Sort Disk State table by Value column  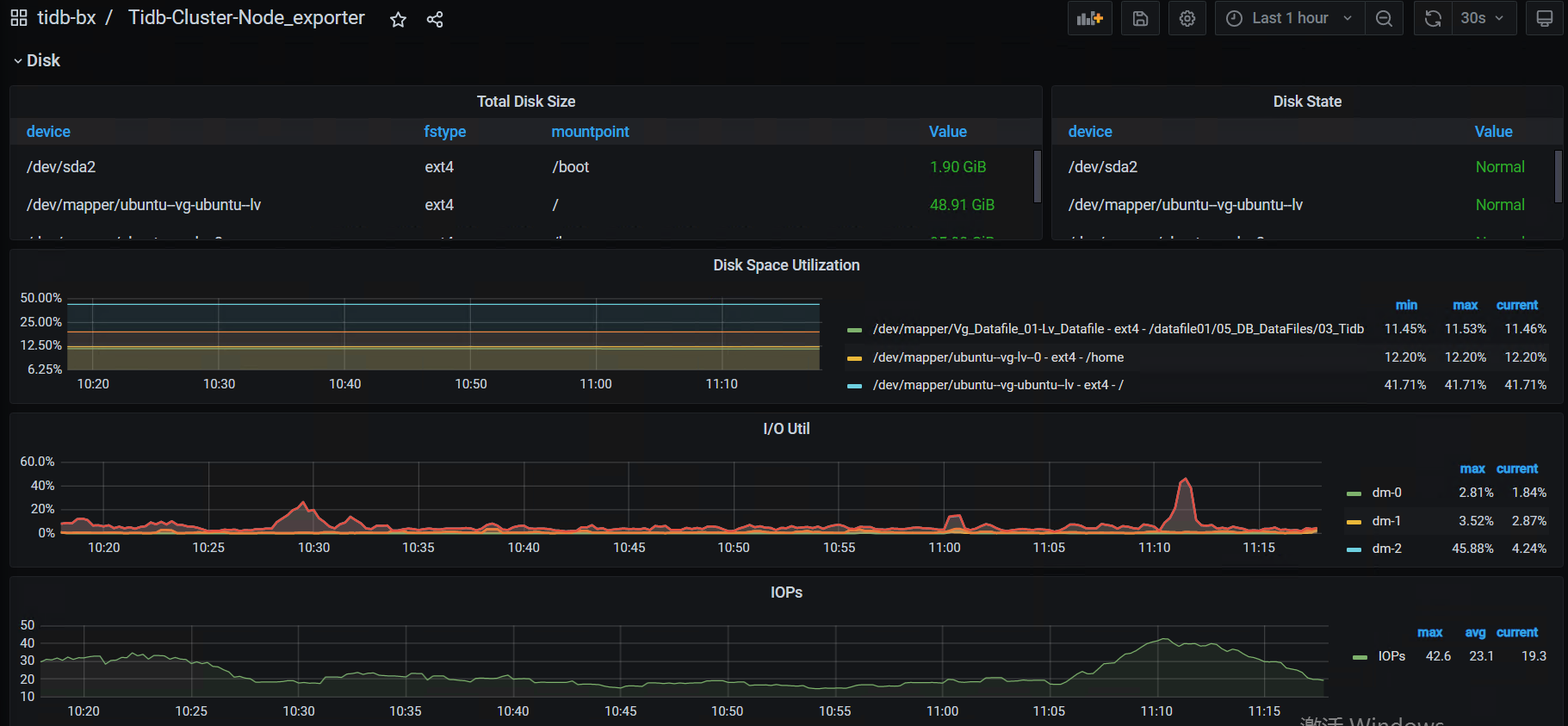point(1493,132)
